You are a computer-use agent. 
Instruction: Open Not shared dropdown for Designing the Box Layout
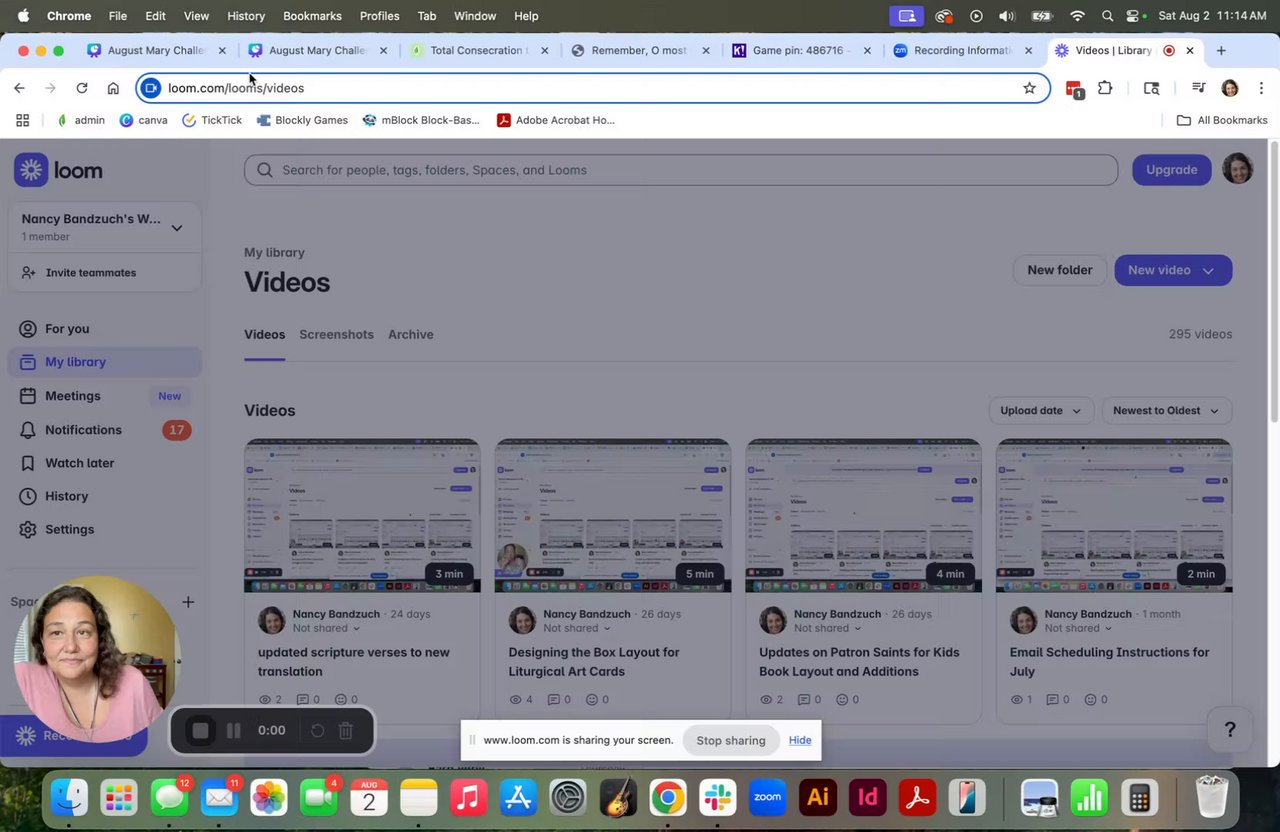click(577, 628)
